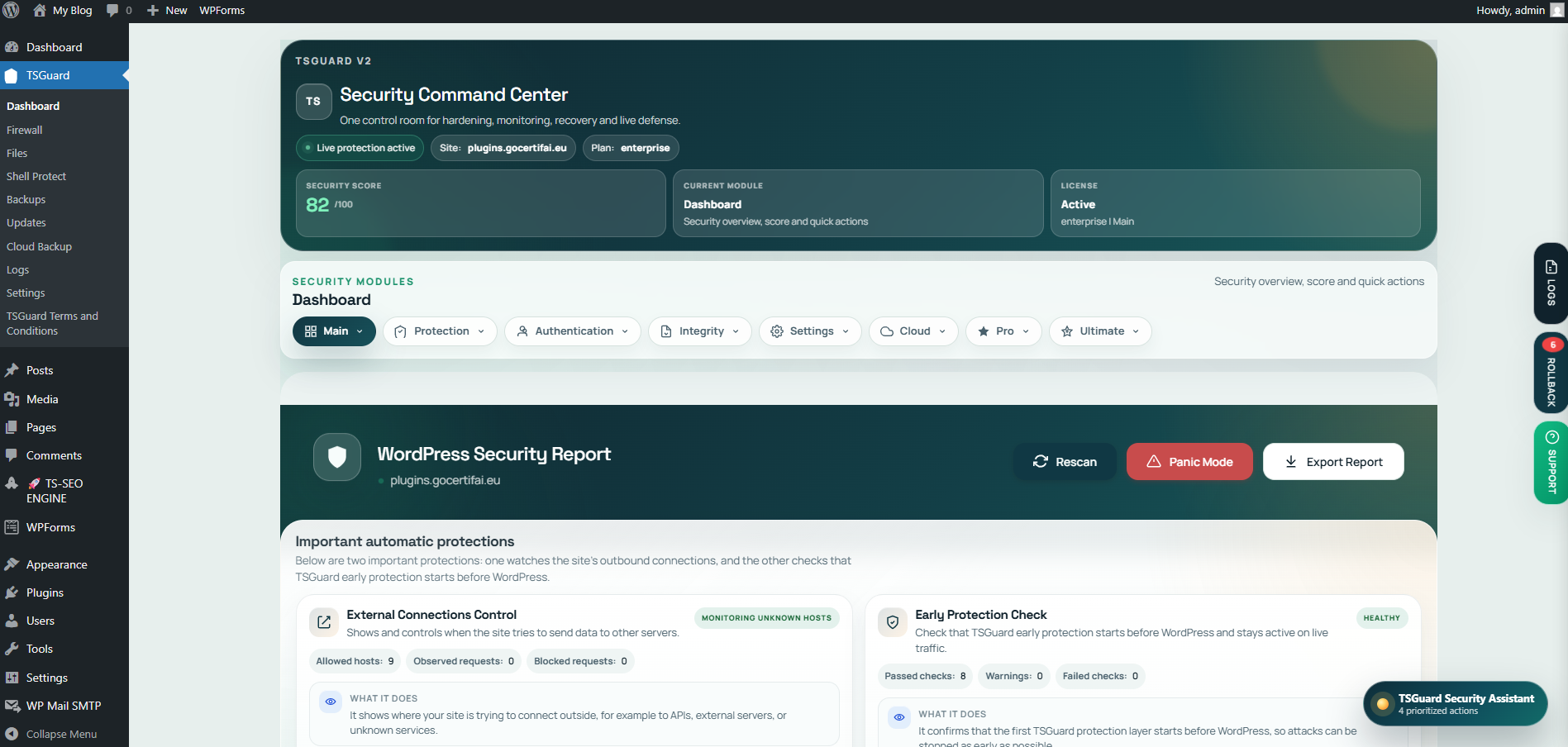Screen dimensions: 1568x747
Task: Click the 'Blocked requests: 0' chip
Action: [580, 661]
